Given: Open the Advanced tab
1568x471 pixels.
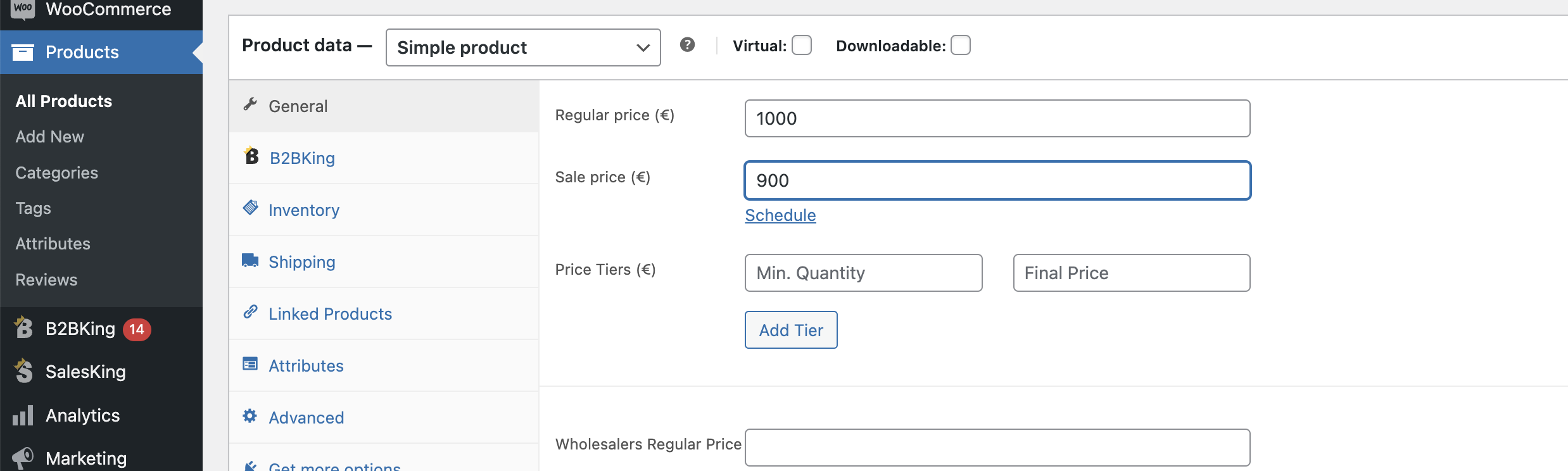Looking at the screenshot, I should (x=384, y=418).
